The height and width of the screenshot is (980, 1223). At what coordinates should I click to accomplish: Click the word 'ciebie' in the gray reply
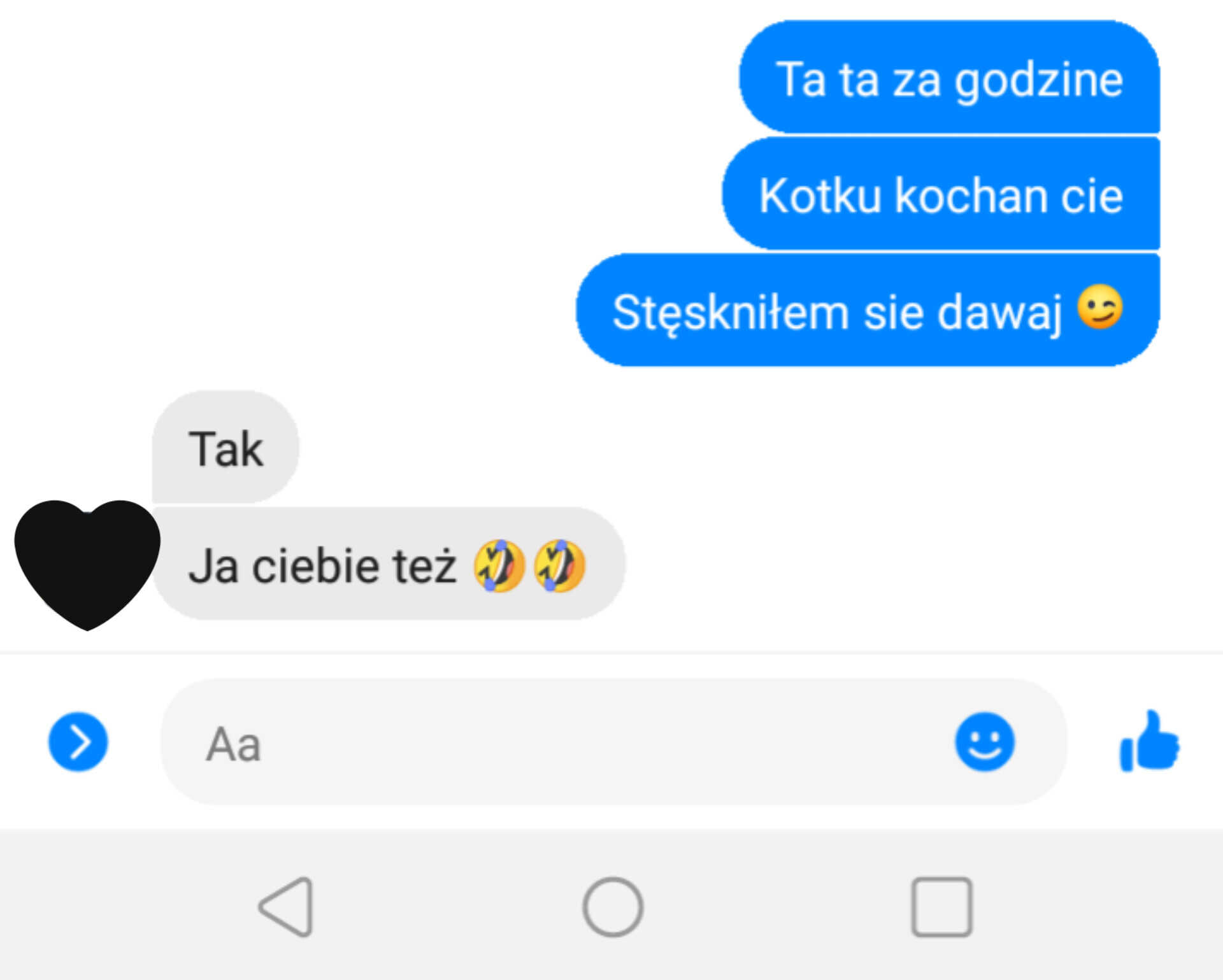tap(316, 565)
